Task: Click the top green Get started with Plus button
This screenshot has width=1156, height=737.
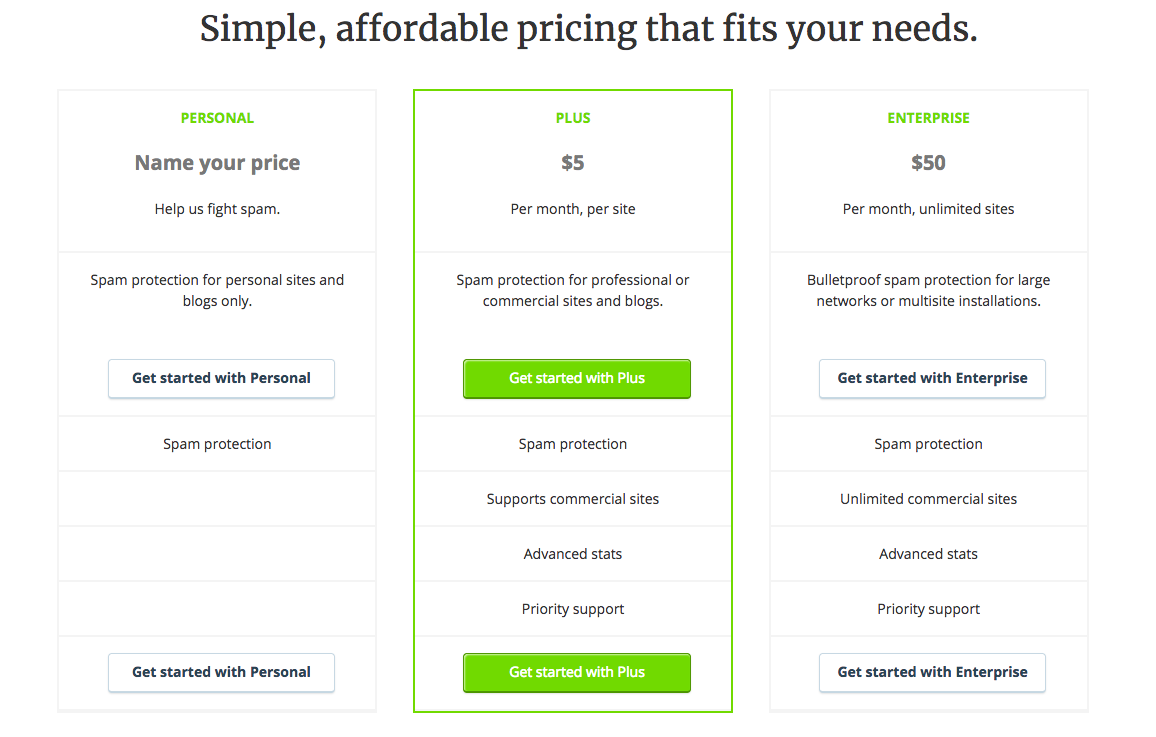Action: 577,379
